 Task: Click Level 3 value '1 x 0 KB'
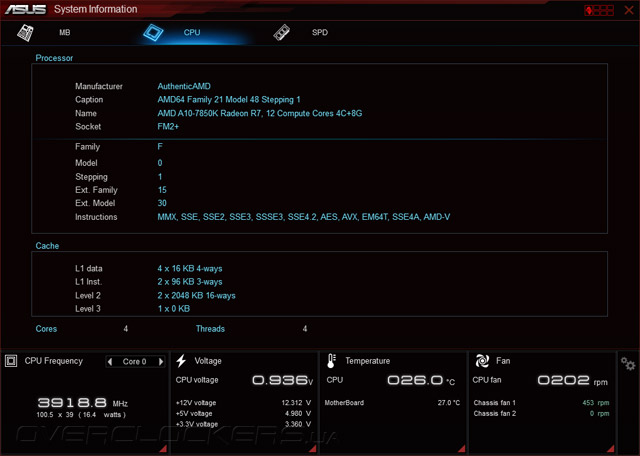point(174,309)
